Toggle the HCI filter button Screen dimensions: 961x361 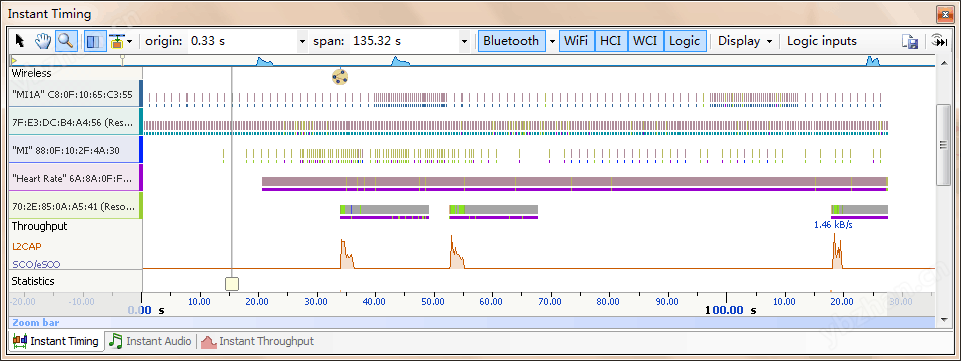610,41
